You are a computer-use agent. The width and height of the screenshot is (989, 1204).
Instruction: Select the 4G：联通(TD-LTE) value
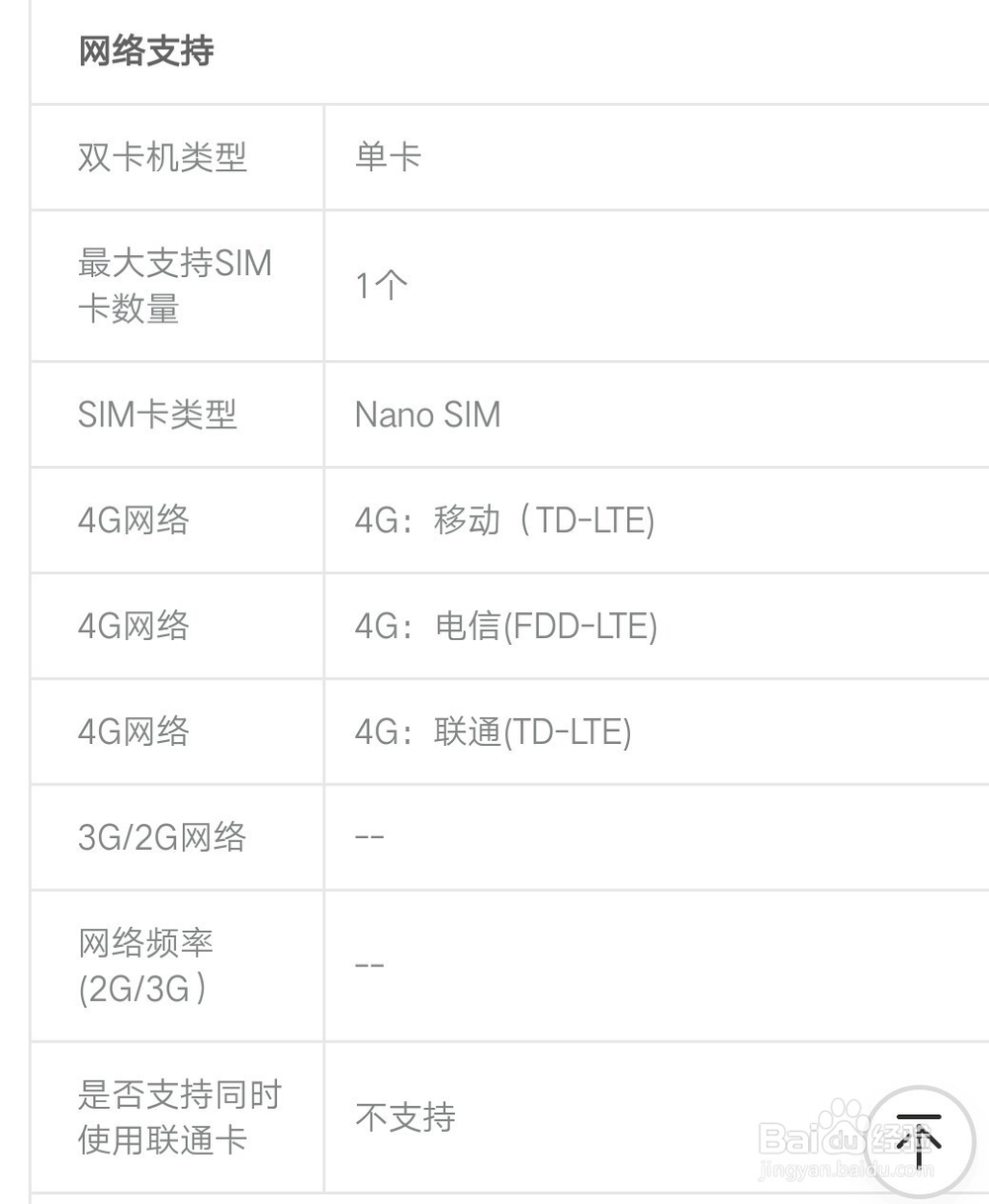click(x=493, y=732)
